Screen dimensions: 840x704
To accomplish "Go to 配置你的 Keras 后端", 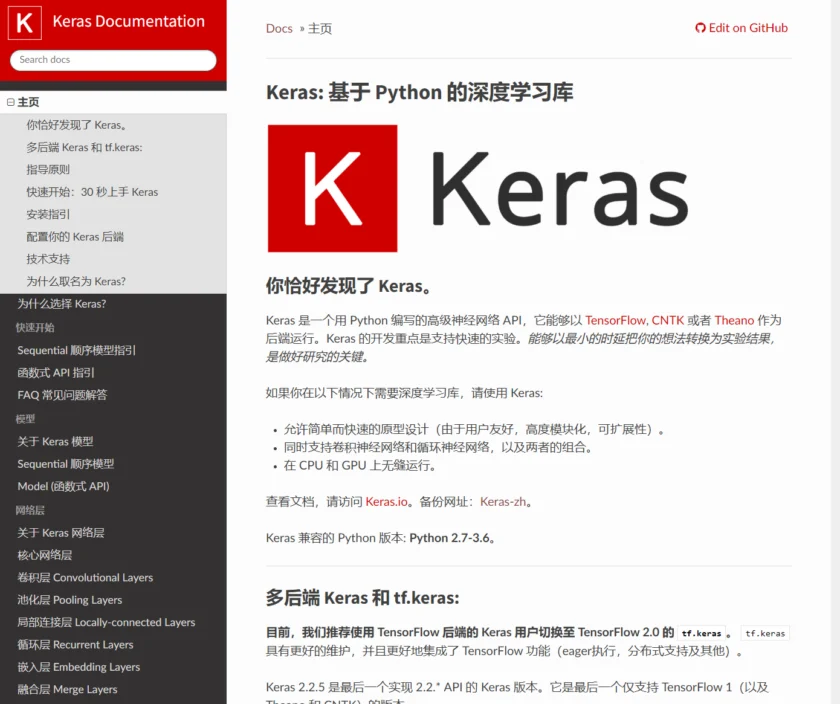I will 75,237.
